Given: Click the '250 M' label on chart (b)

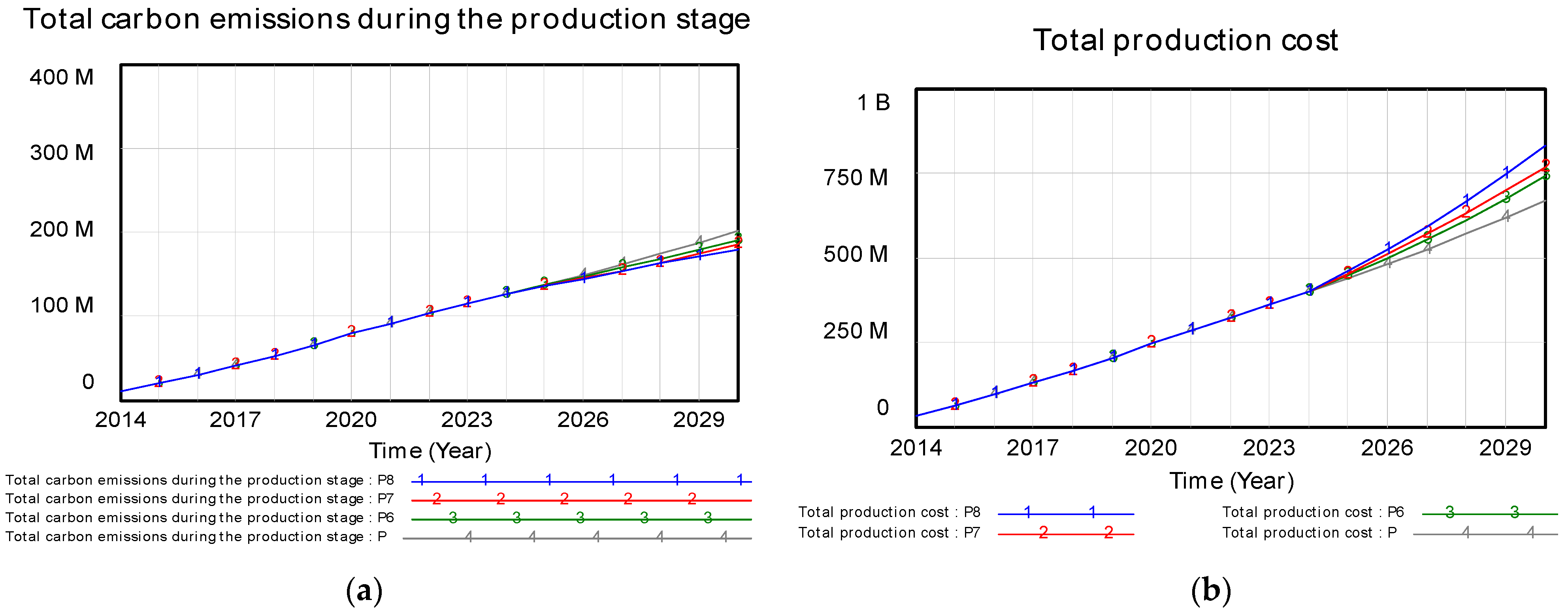Looking at the screenshot, I should tap(855, 331).
